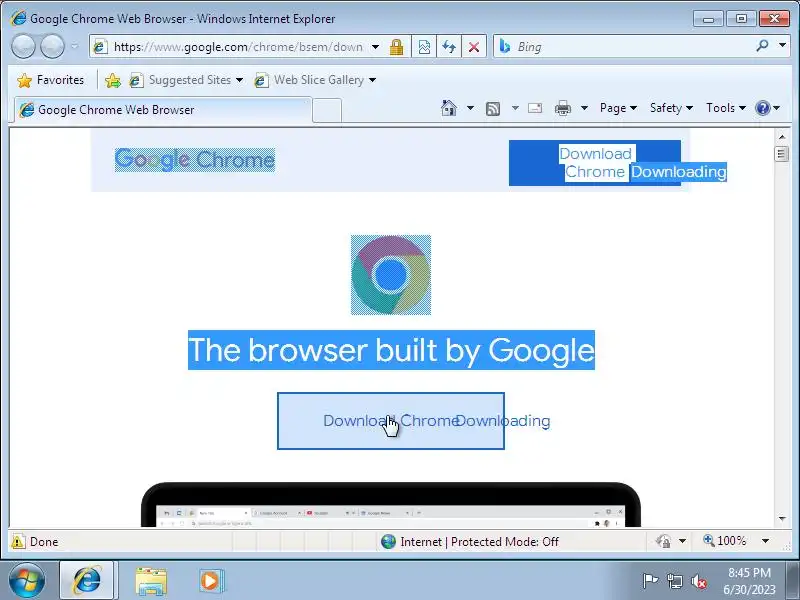Open Web Slice Gallery dropdown
Screen dimensions: 800x600
[x=315, y=80]
